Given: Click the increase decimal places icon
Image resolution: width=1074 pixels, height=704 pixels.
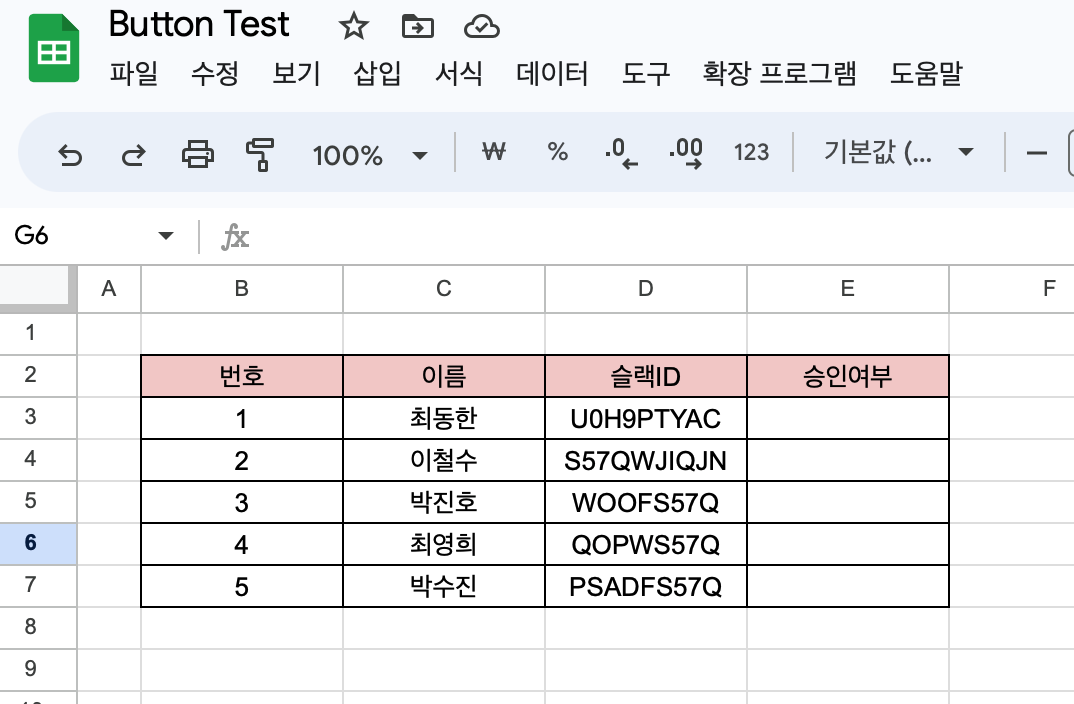Looking at the screenshot, I should pos(686,152).
